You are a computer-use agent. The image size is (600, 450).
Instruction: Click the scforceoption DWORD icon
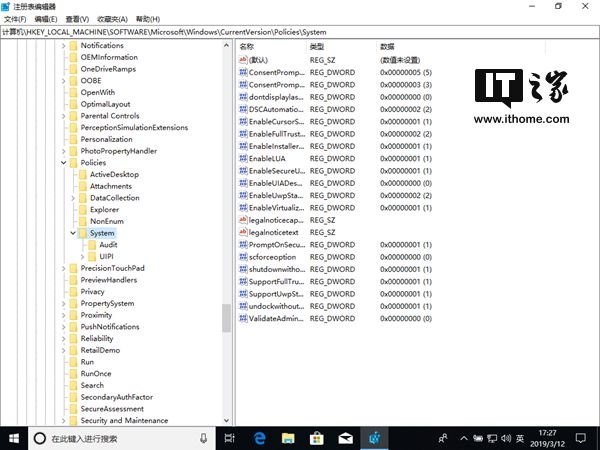tap(243, 257)
